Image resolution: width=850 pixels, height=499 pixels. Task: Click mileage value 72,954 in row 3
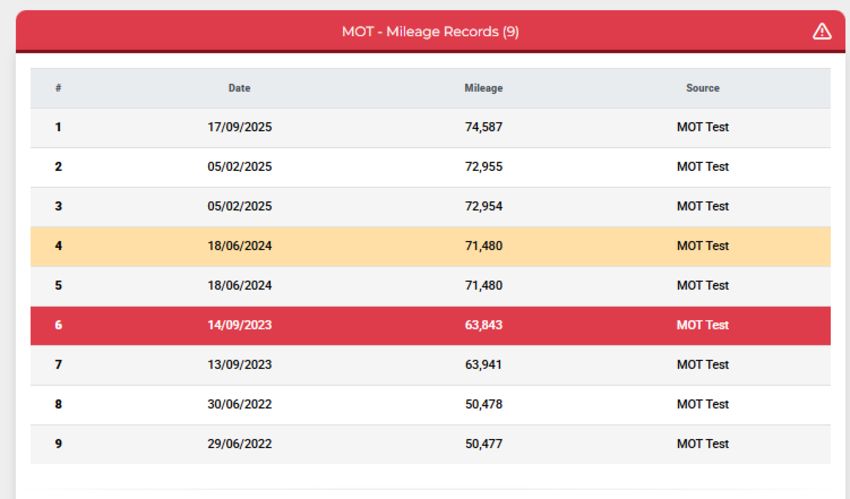[484, 206]
